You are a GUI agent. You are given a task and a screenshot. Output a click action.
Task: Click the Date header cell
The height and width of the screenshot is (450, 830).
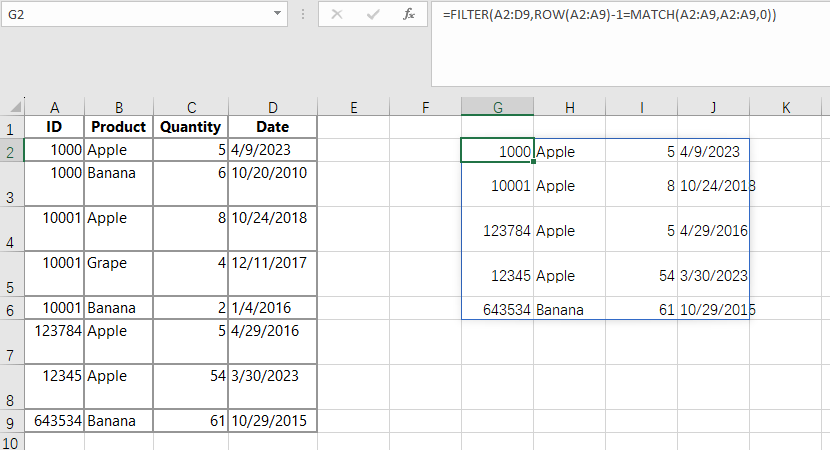[273, 127]
